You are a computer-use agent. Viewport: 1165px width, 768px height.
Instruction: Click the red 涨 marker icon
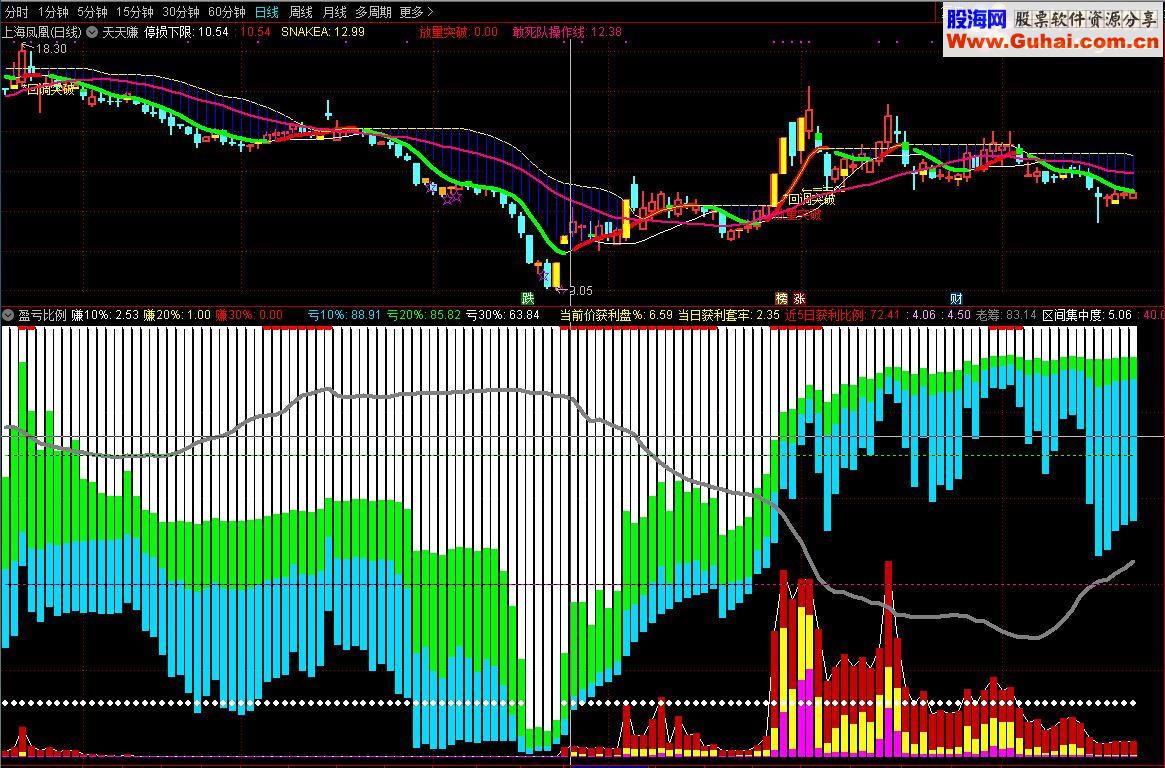[799, 298]
